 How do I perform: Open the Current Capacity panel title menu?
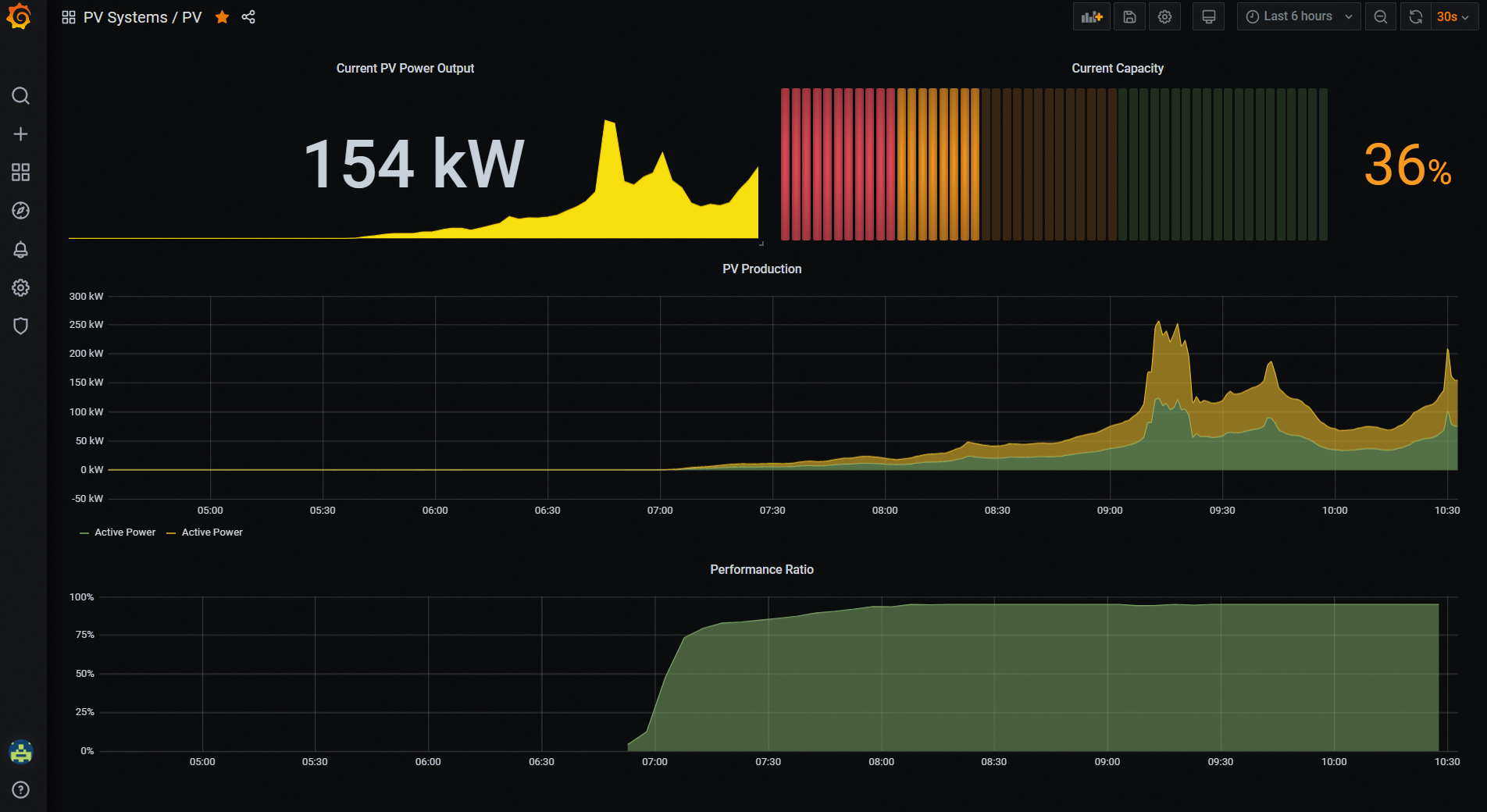click(x=1118, y=69)
